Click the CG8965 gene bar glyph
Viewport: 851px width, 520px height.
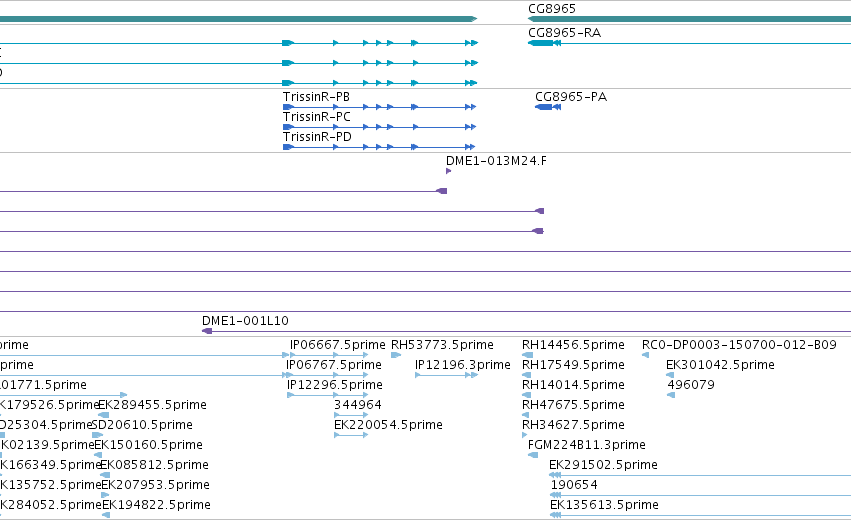[x=689, y=19]
